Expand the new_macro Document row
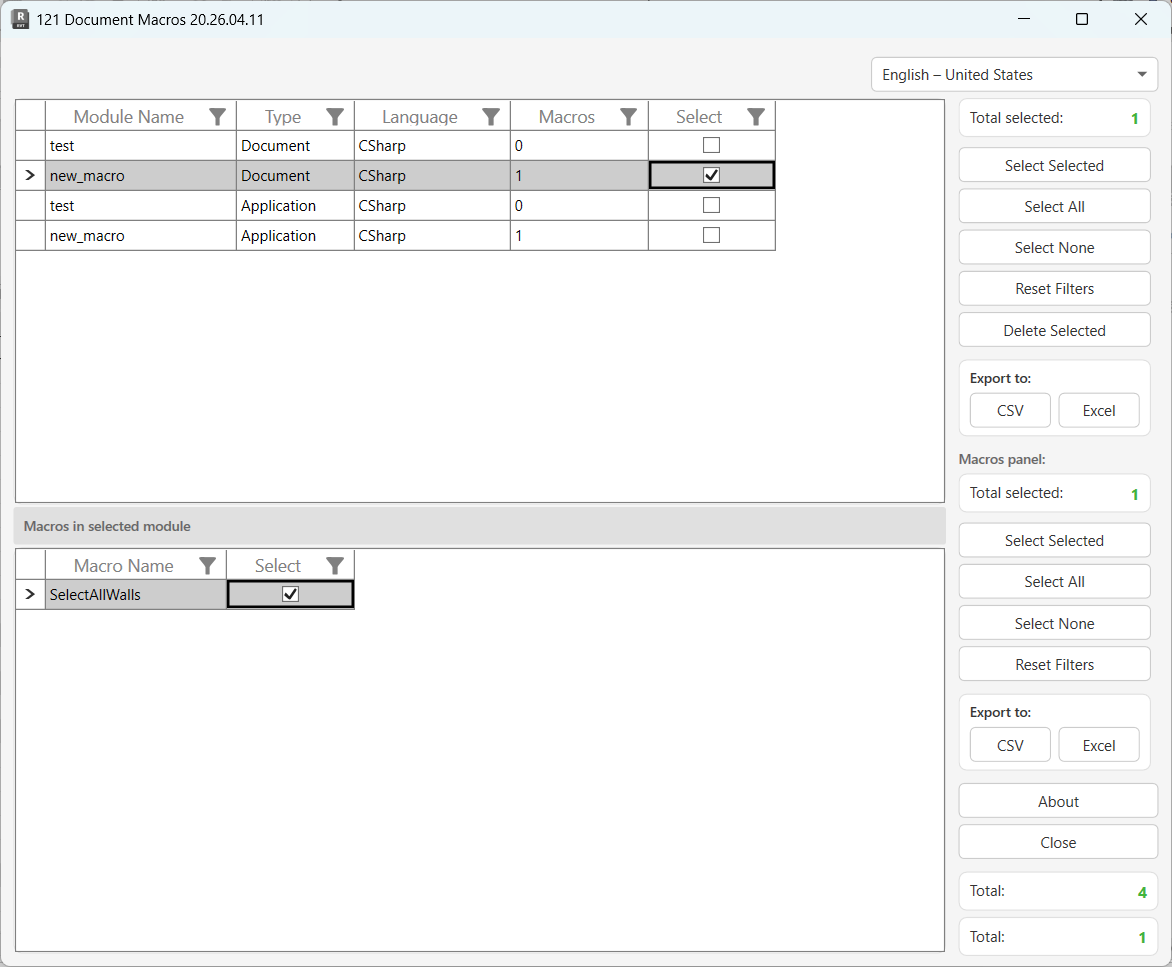1172x967 pixels. pos(29,174)
